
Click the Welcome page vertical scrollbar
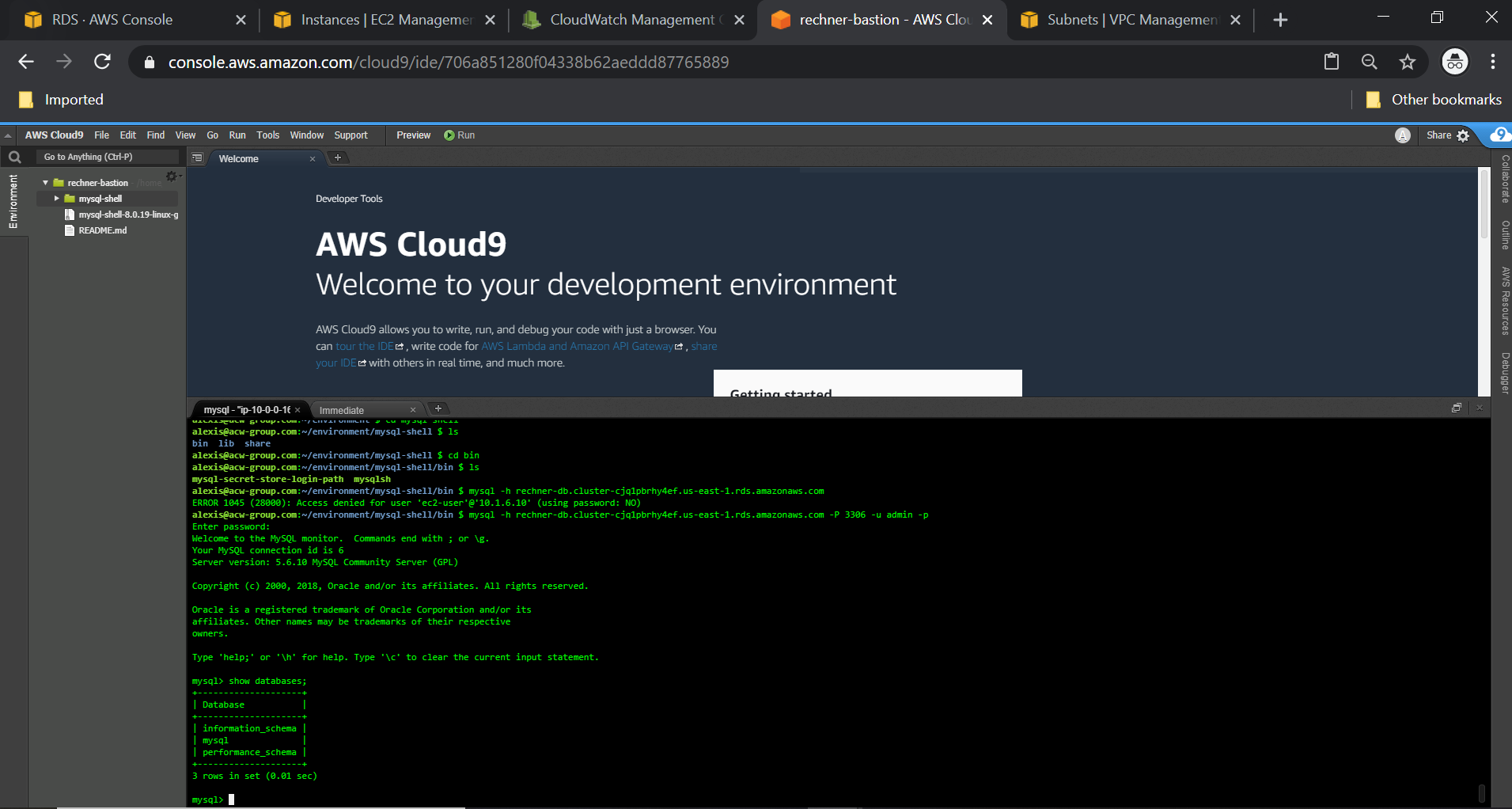(1484, 203)
